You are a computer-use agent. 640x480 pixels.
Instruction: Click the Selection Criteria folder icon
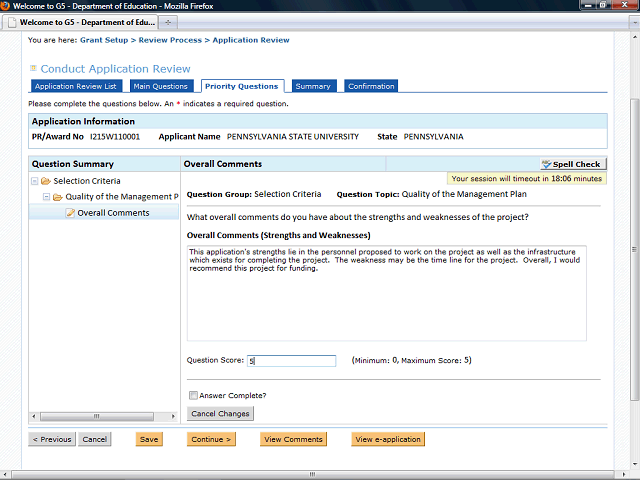[46, 181]
